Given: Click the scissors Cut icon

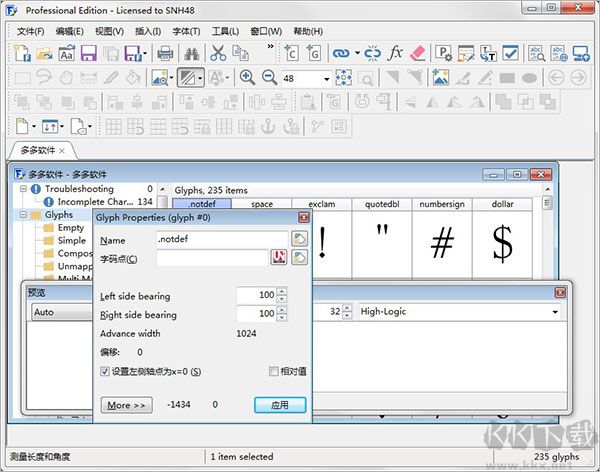Looking at the screenshot, I should coord(218,53).
